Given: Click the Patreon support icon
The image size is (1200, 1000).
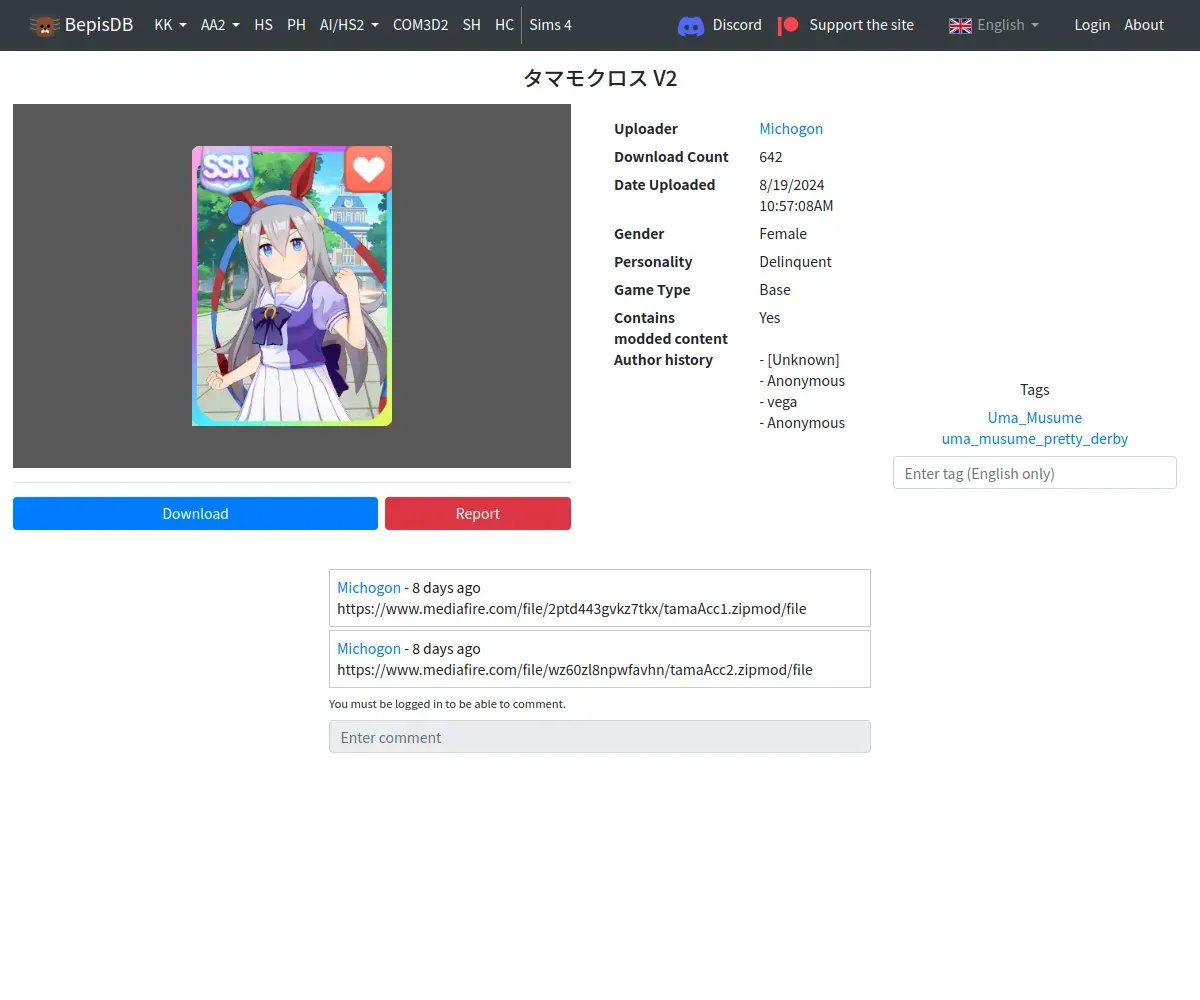Looking at the screenshot, I should click(x=788, y=25).
